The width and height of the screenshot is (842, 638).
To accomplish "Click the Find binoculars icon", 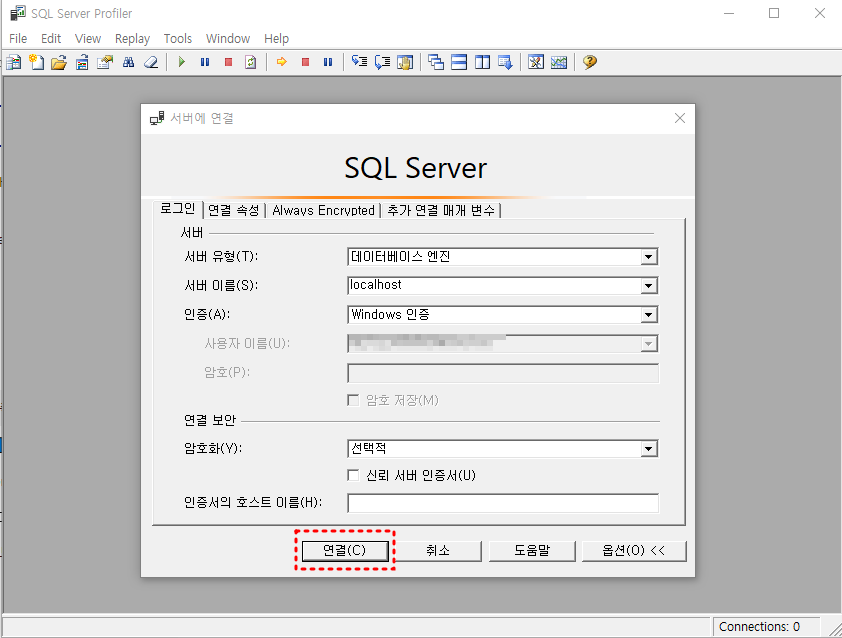I will click(128, 62).
